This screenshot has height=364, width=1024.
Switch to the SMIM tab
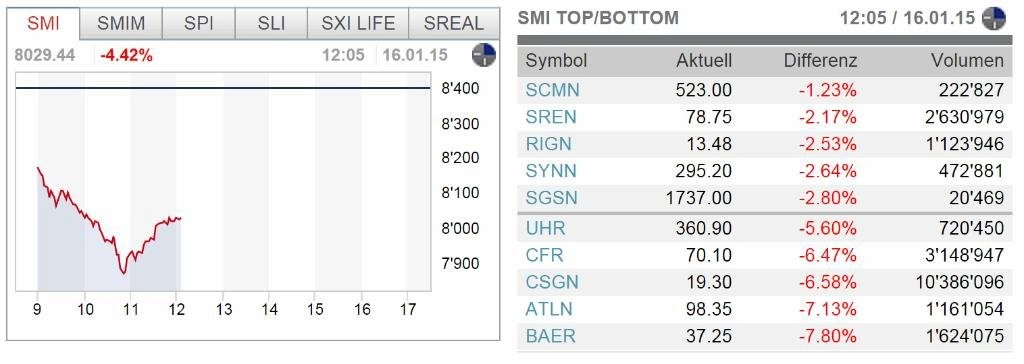point(121,24)
